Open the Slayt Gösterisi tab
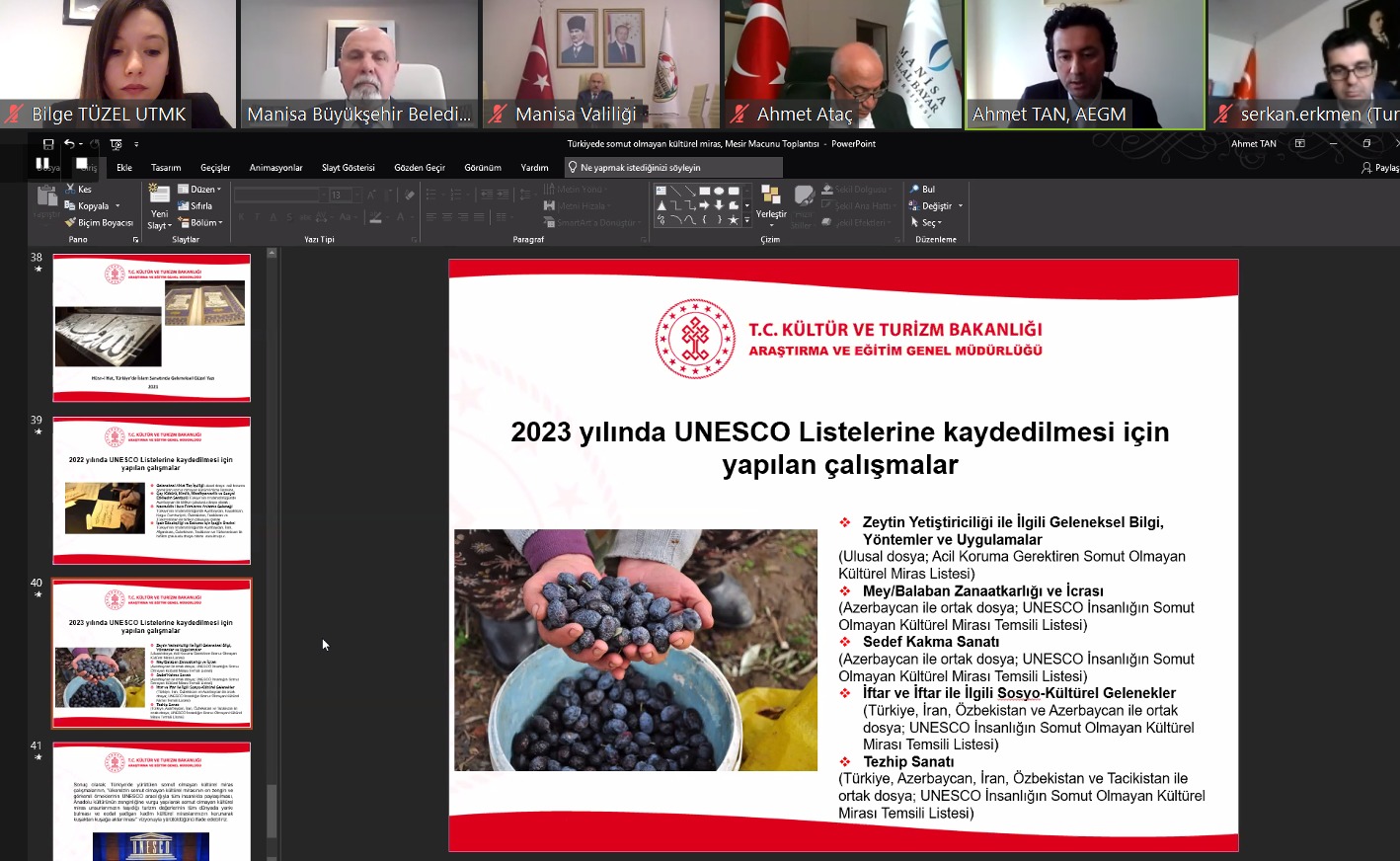This screenshot has width=1400, height=861. point(348,168)
